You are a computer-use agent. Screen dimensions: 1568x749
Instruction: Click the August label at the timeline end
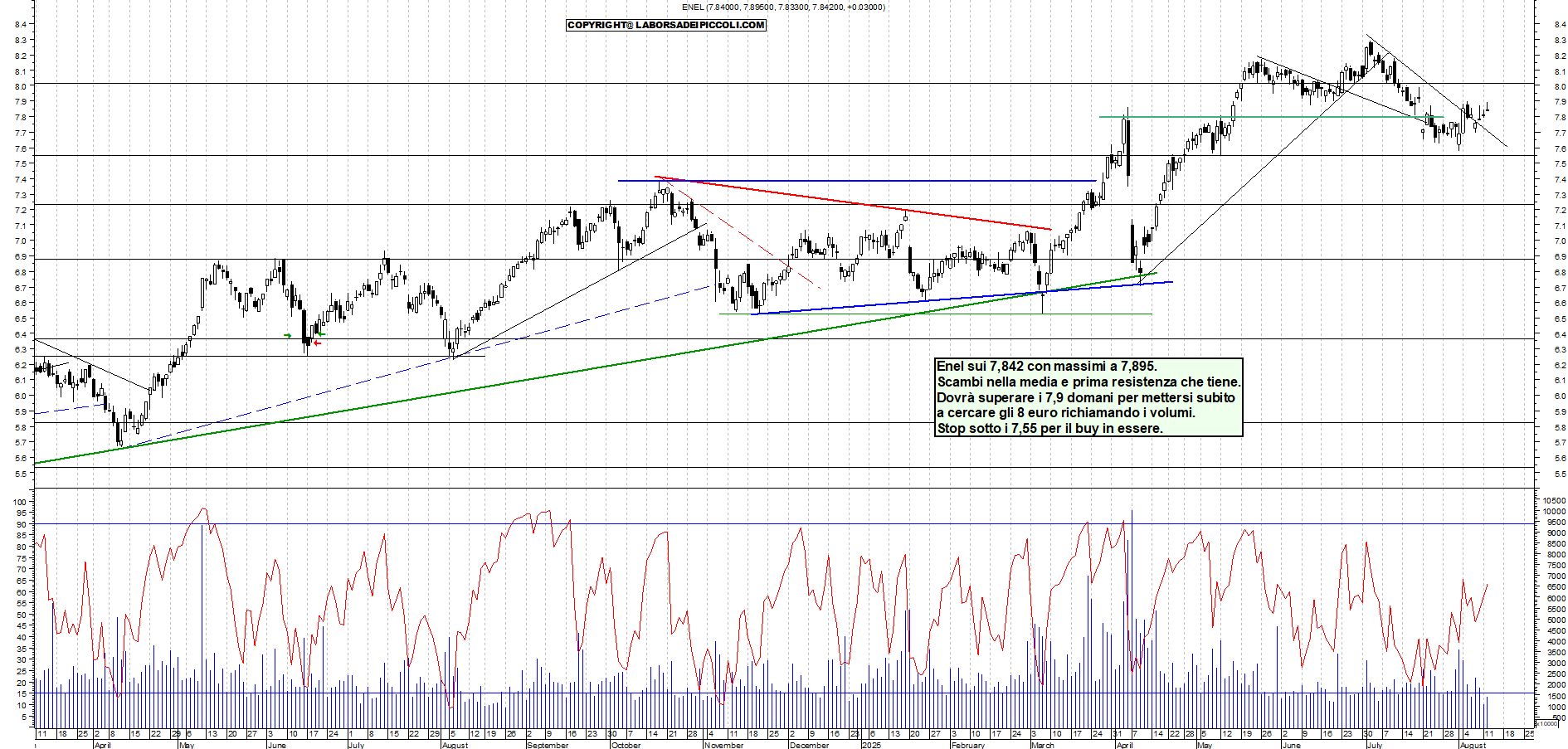(x=1473, y=745)
